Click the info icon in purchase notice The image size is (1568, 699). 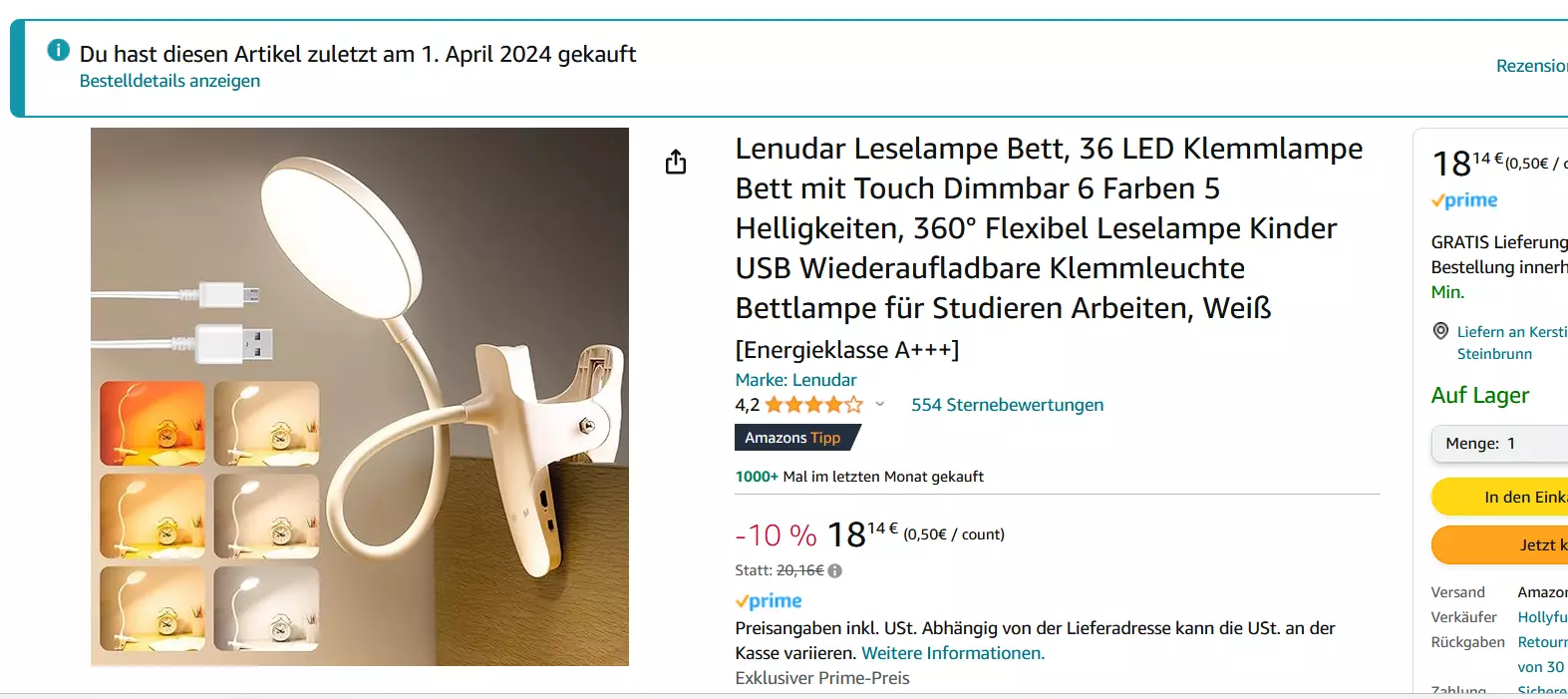point(59,49)
